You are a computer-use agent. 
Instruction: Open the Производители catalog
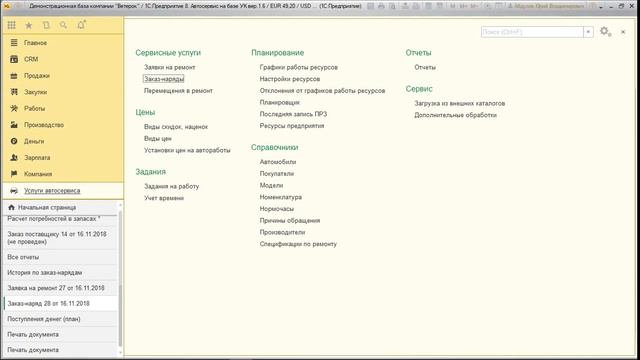pyautogui.click(x=282, y=232)
